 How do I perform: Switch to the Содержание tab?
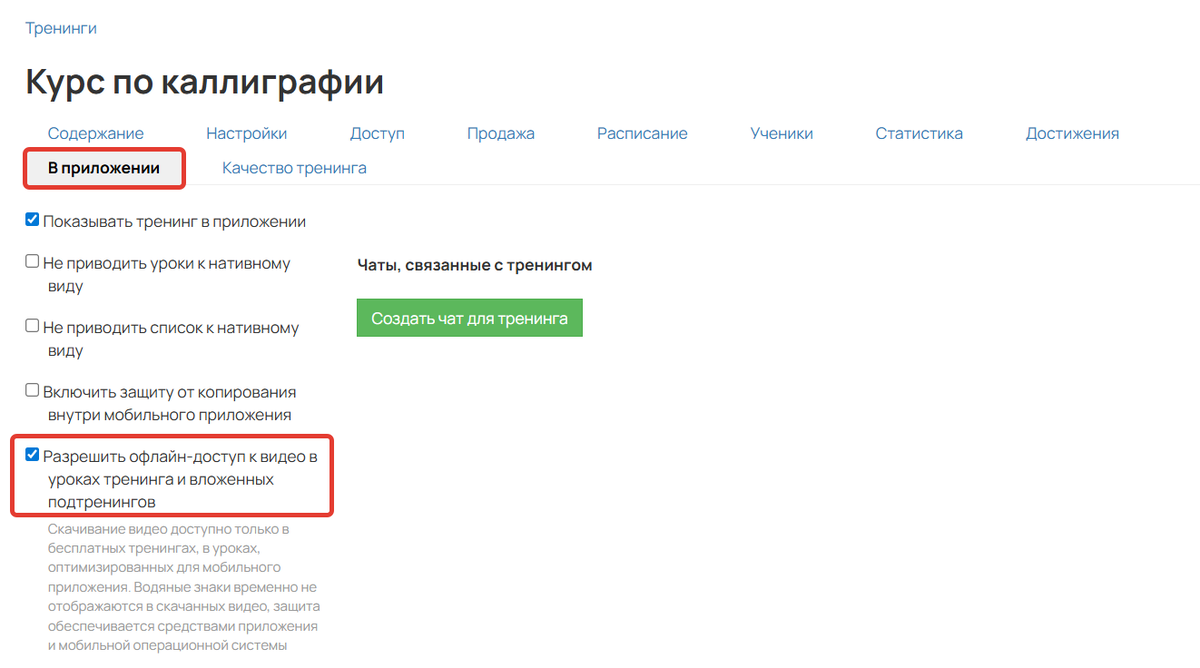(x=95, y=132)
